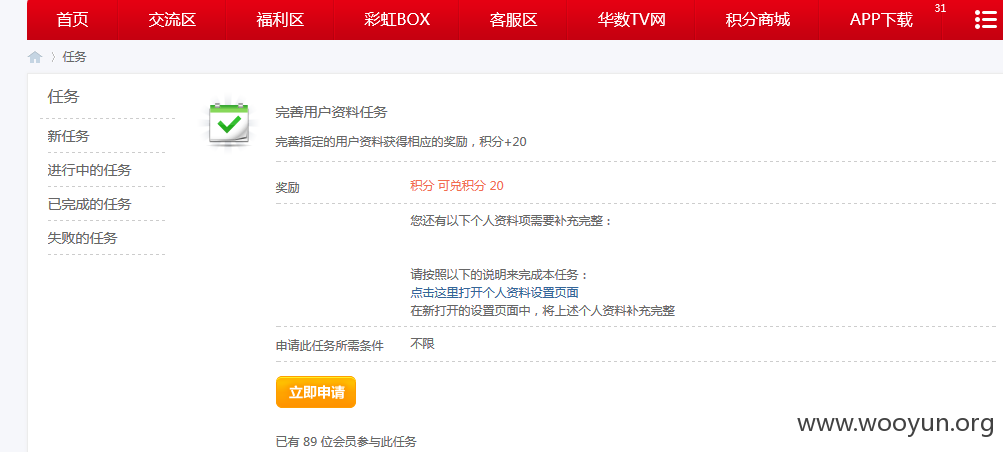Go to APP下载 in the top menu
Screen dimensions: 1003x452
pyautogui.click(x=881, y=19)
